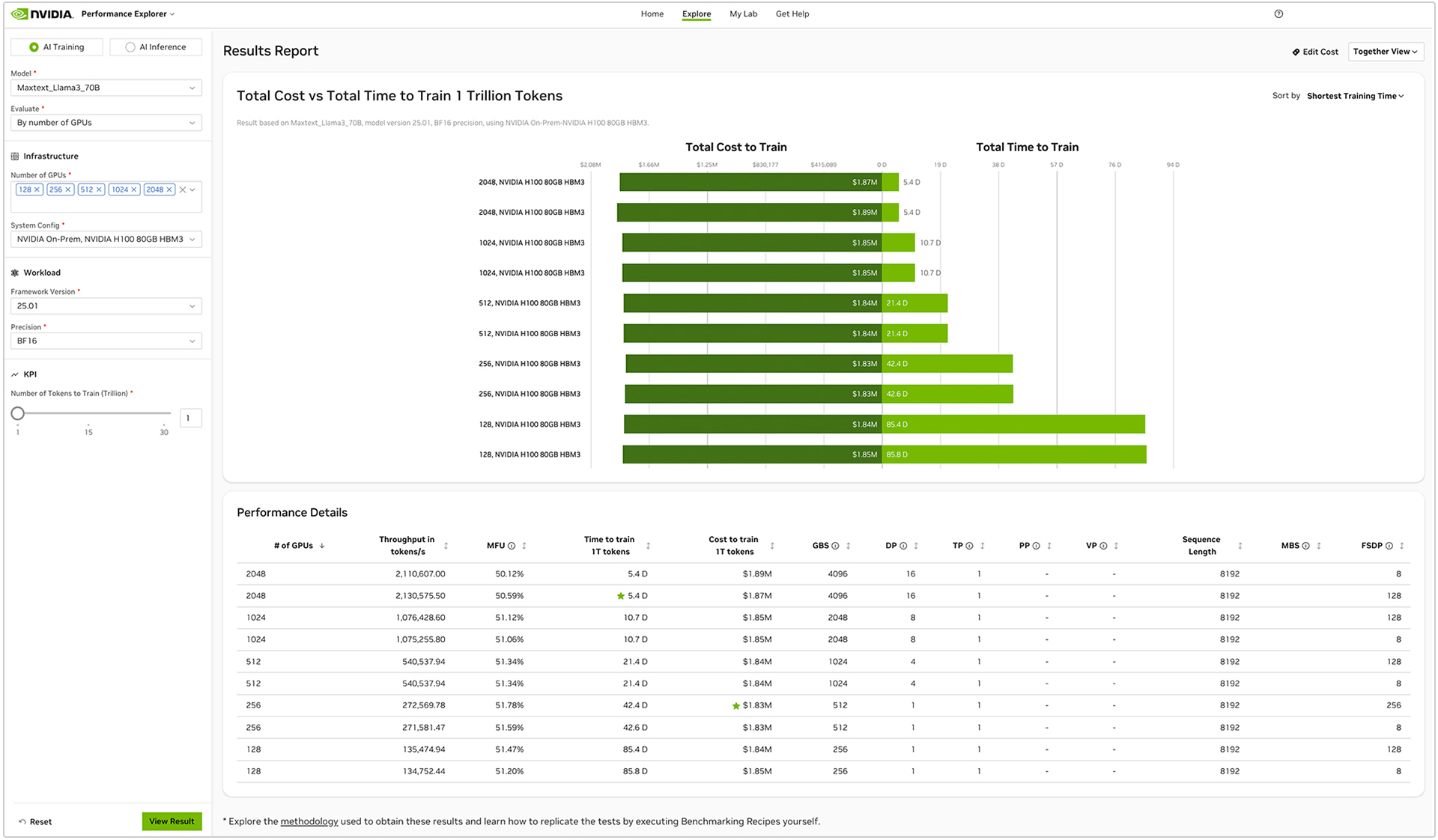Open Sort by Shortest Training Time dropdown
This screenshot has height=840, width=1438.
pos(1355,96)
